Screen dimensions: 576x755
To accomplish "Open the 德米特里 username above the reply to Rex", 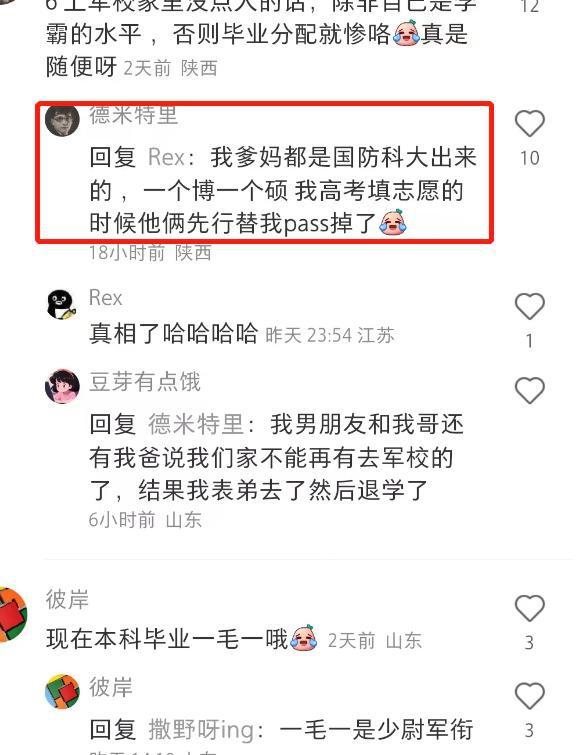I will pyautogui.click(x=133, y=115).
